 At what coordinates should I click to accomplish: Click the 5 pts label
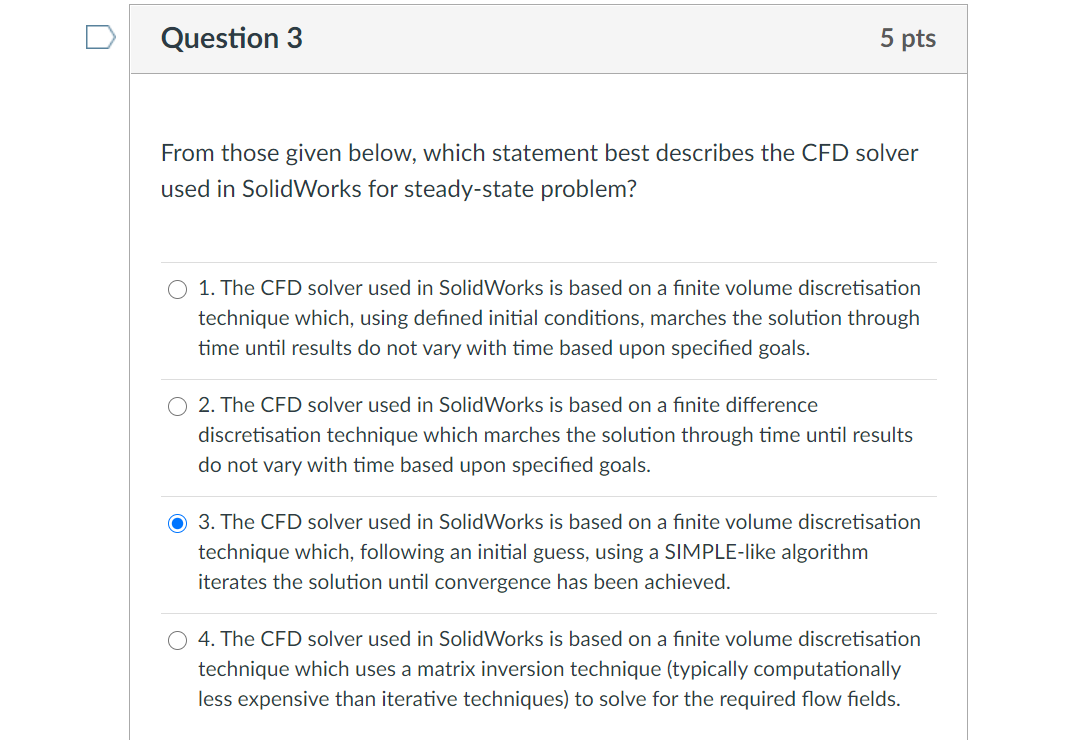click(x=908, y=38)
